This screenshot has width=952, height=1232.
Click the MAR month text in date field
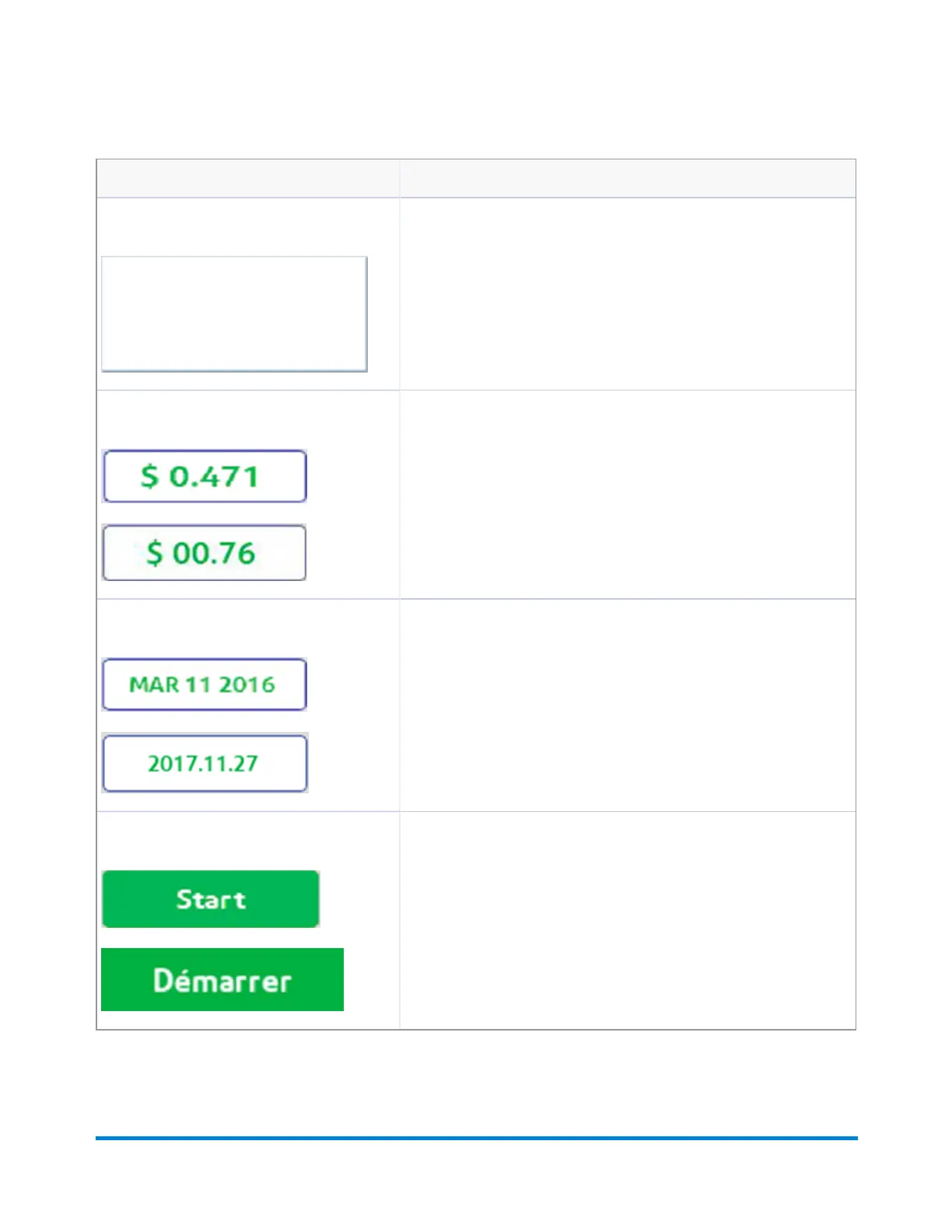(x=154, y=684)
